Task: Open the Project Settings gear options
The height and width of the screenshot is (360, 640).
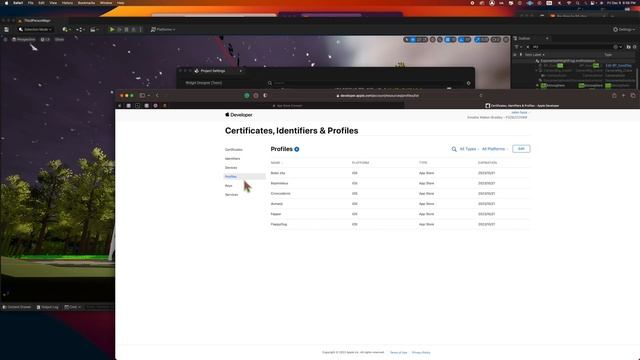Action: click(469, 83)
